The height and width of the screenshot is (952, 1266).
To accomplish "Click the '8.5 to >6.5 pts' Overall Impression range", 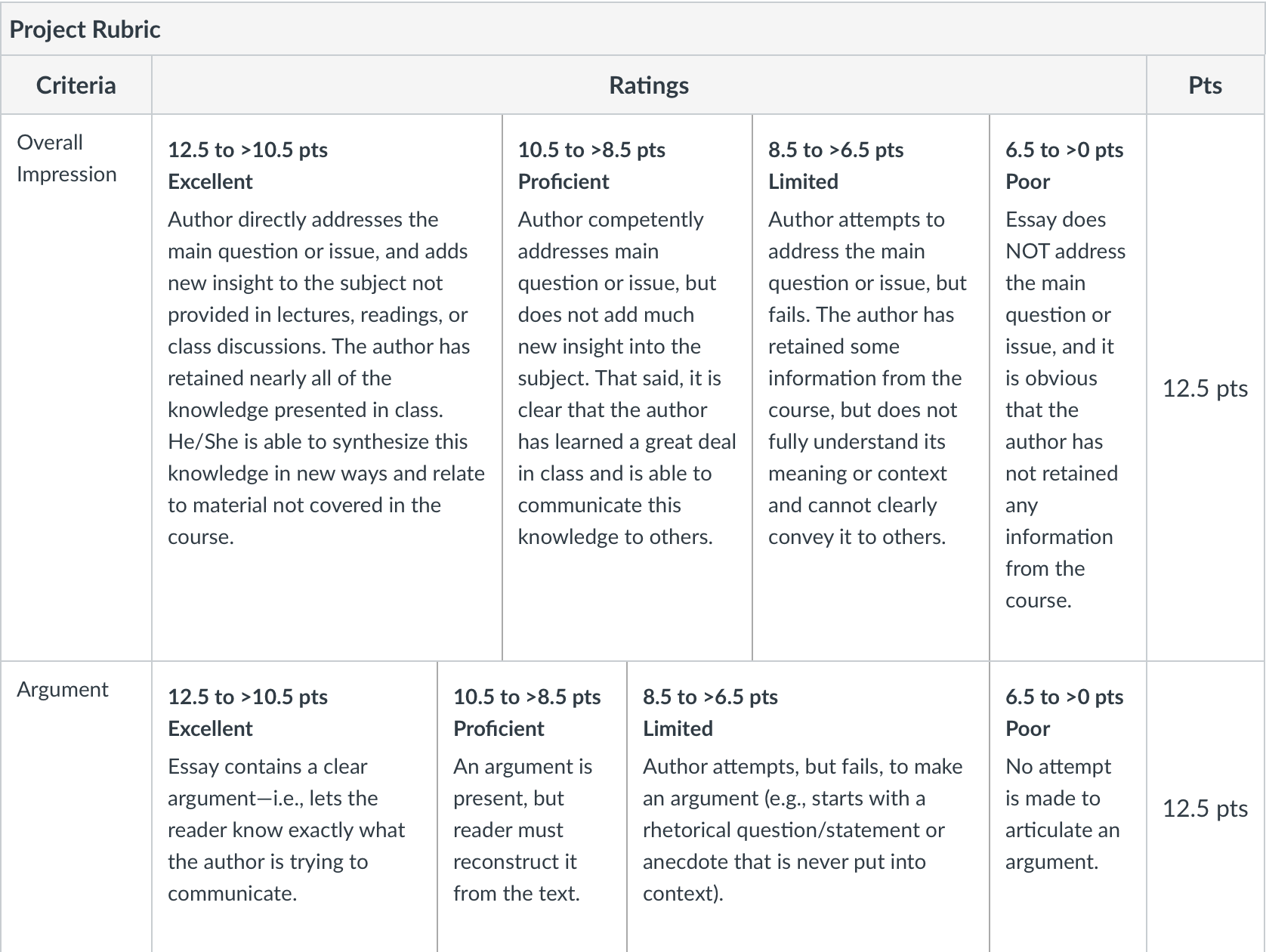I will coord(835,150).
